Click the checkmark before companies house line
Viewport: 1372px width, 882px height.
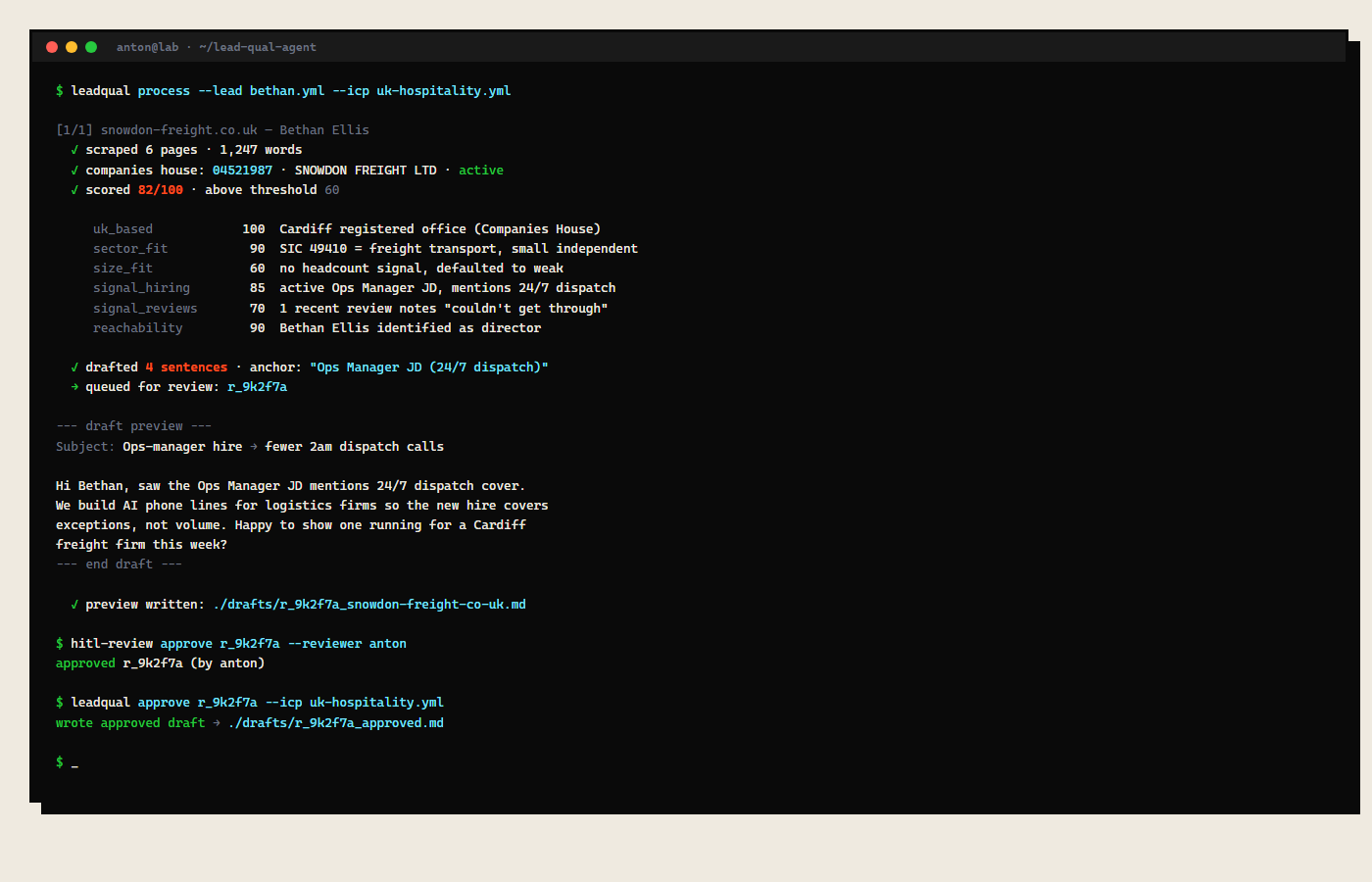(74, 171)
